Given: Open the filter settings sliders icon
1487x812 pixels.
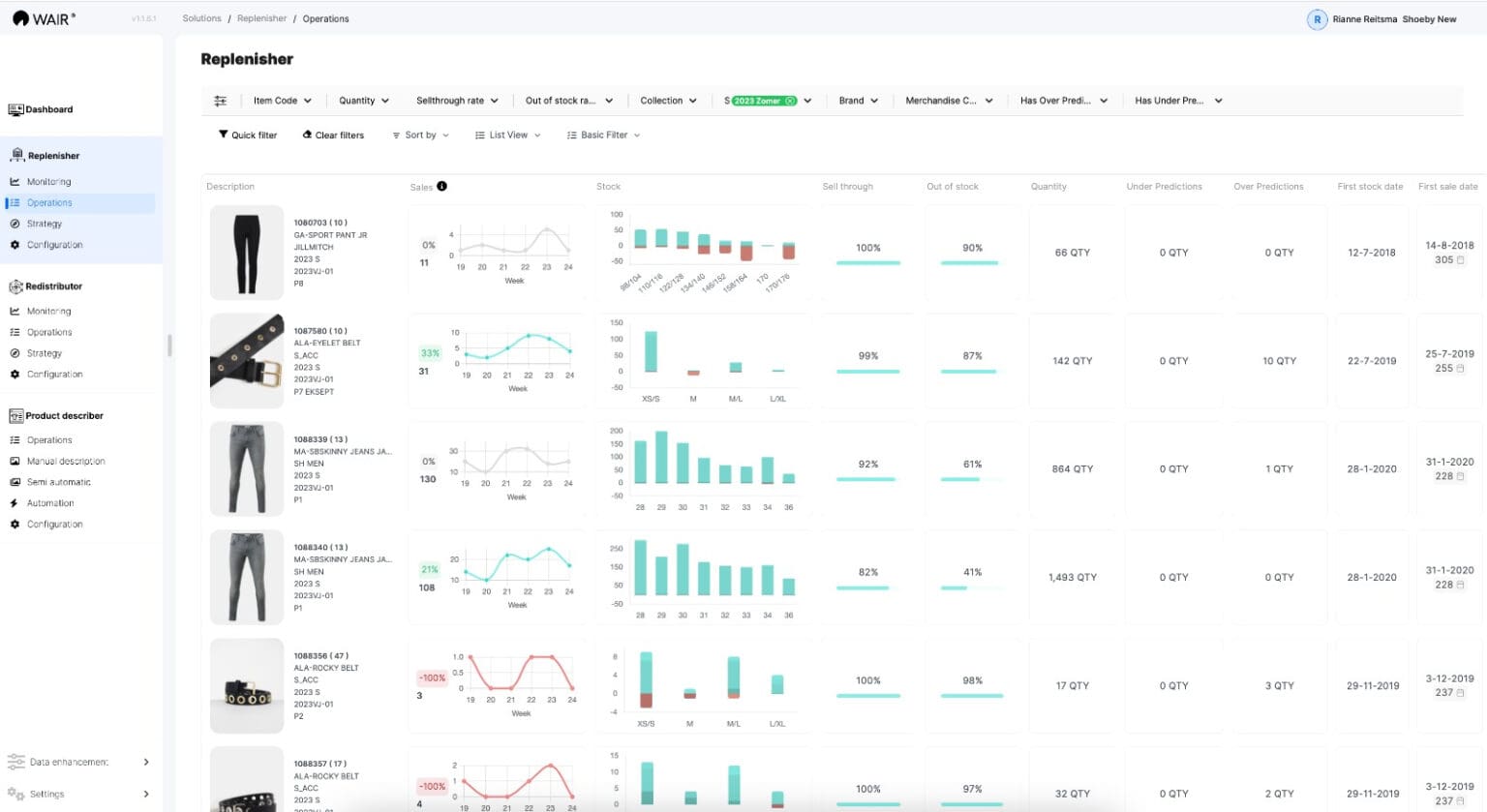Looking at the screenshot, I should pyautogui.click(x=221, y=100).
